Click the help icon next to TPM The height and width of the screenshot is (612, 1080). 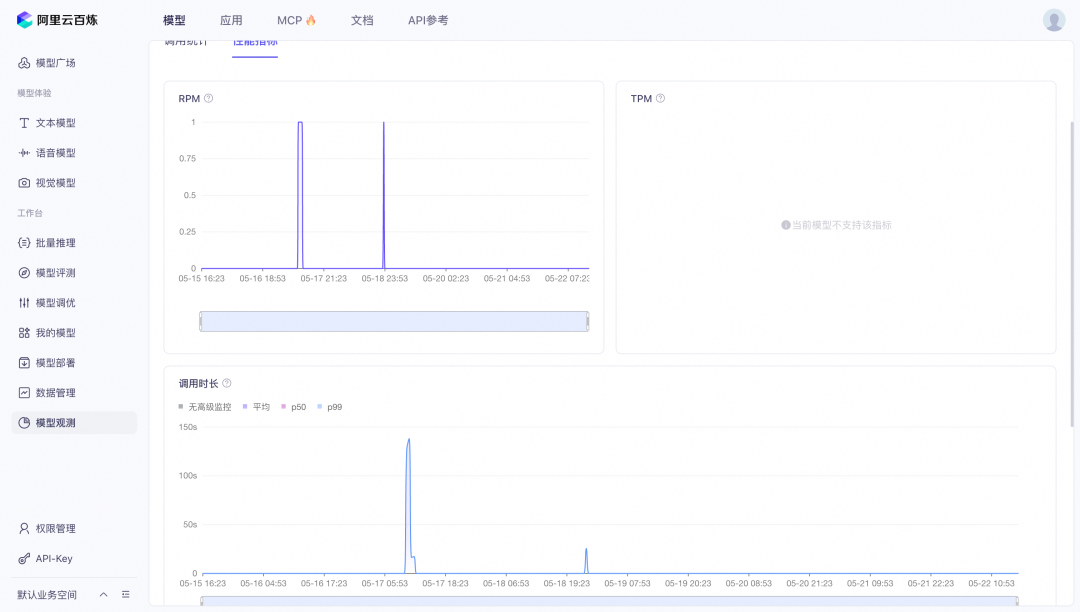(x=660, y=98)
